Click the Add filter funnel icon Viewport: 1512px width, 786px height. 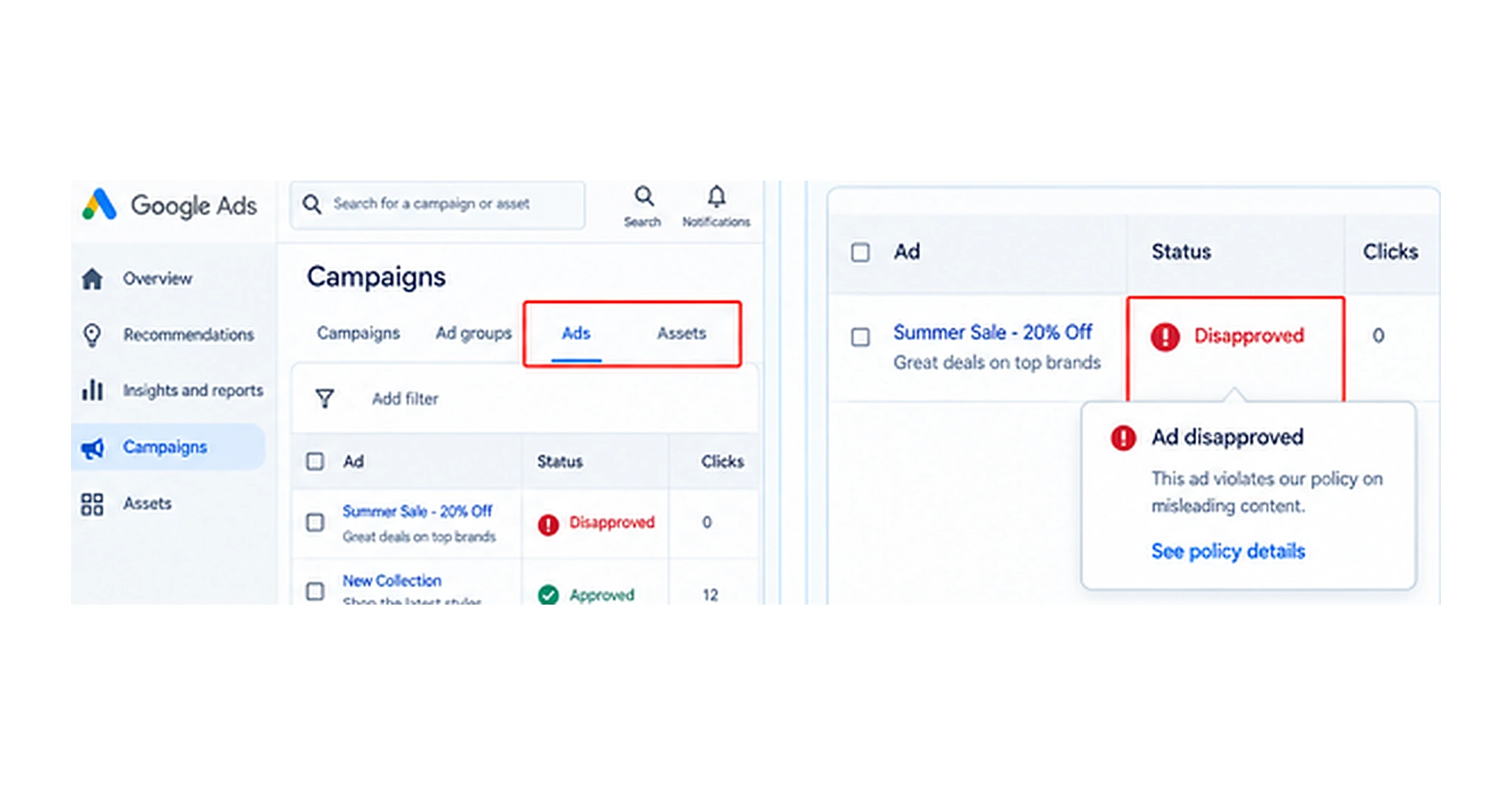point(324,398)
